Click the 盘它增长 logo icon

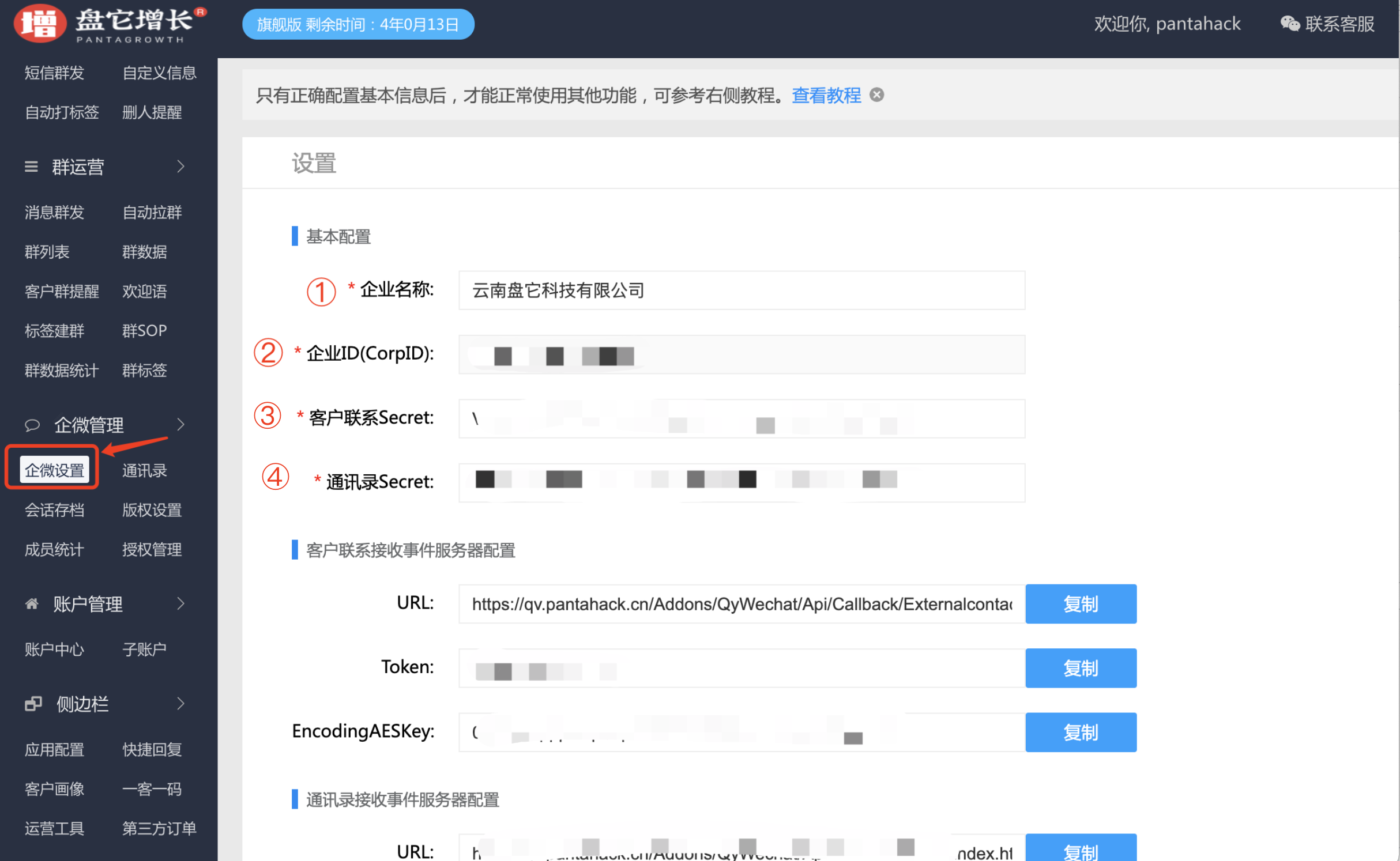coord(39,24)
